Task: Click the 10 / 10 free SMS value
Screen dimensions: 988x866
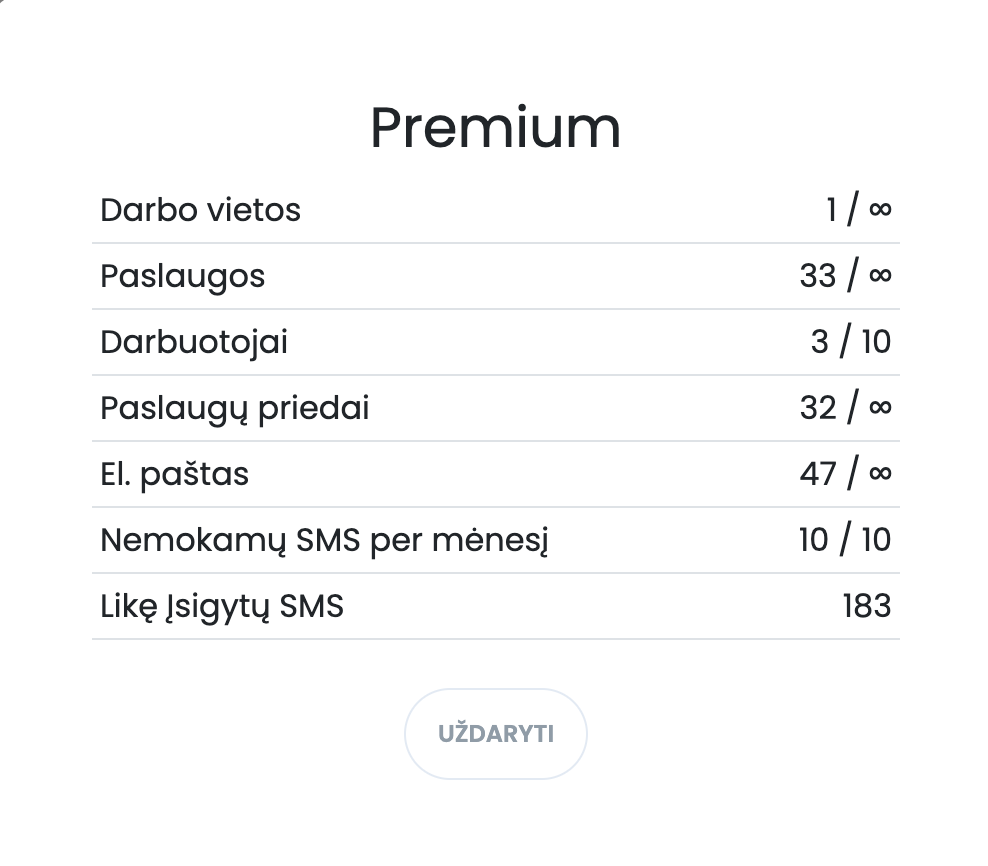Action: pyautogui.click(x=845, y=540)
